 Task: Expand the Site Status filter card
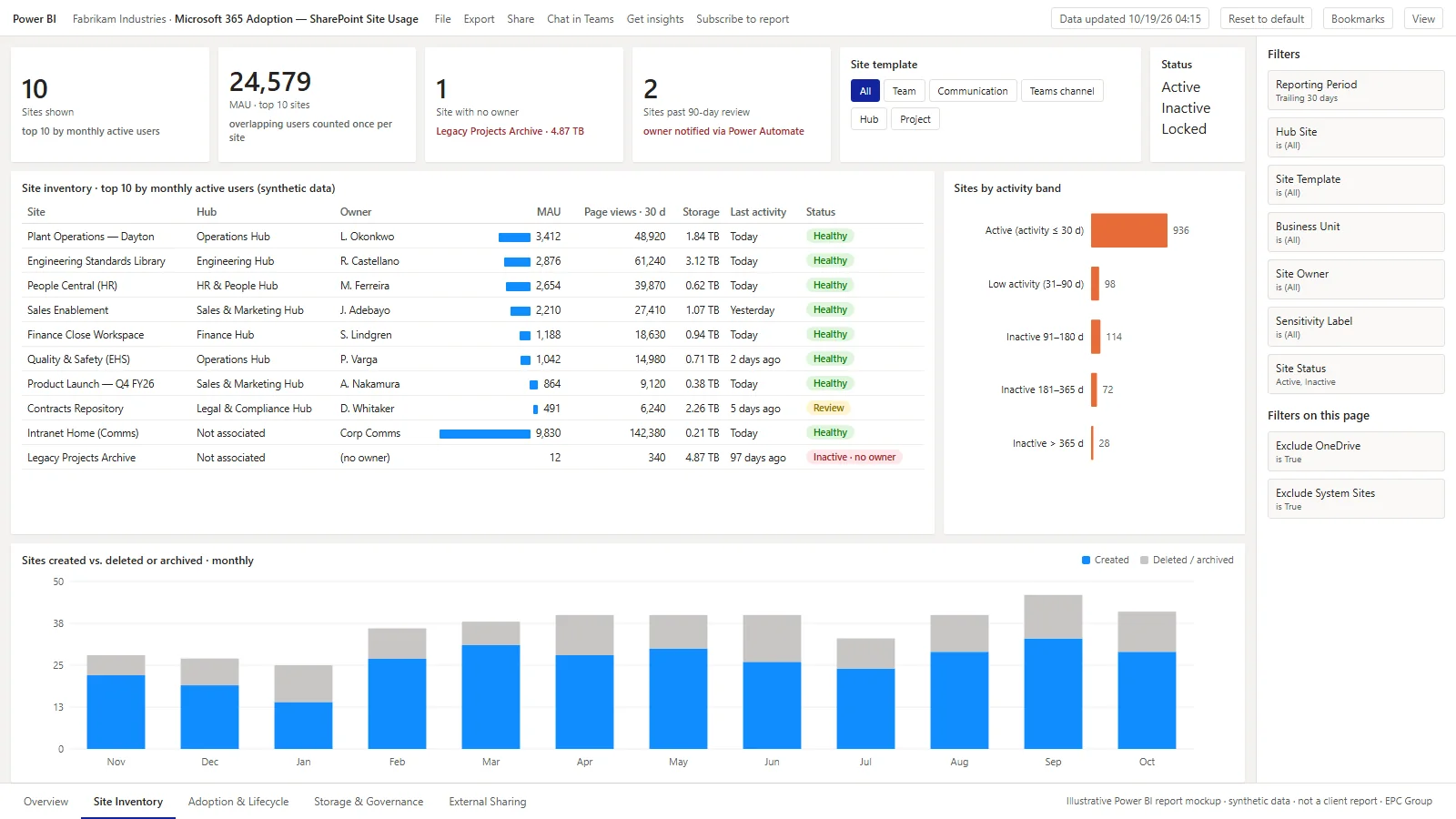tap(1356, 374)
